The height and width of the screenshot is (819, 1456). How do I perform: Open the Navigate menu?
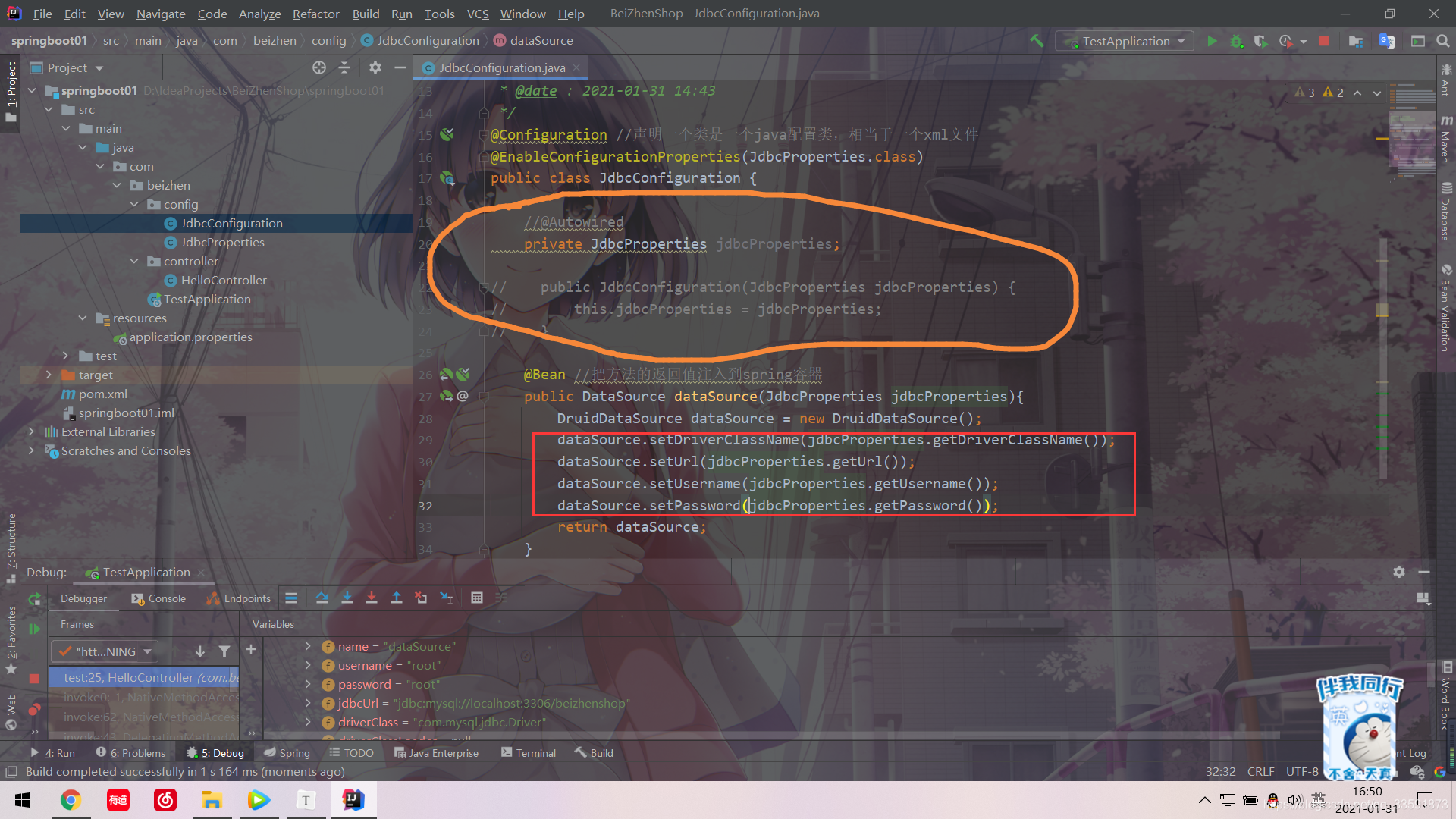point(161,14)
